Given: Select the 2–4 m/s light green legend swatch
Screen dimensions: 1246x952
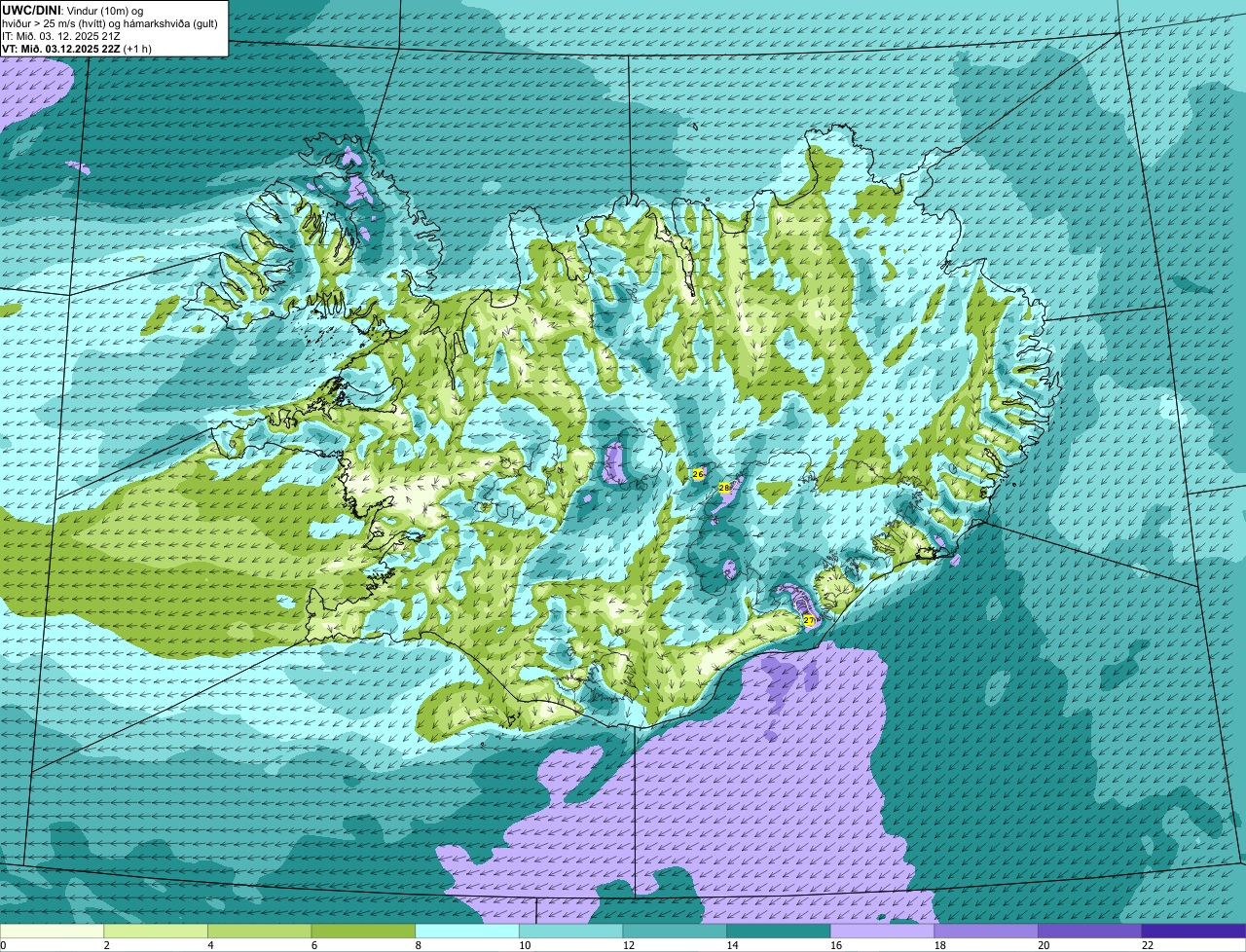Looking at the screenshot, I should (x=156, y=932).
